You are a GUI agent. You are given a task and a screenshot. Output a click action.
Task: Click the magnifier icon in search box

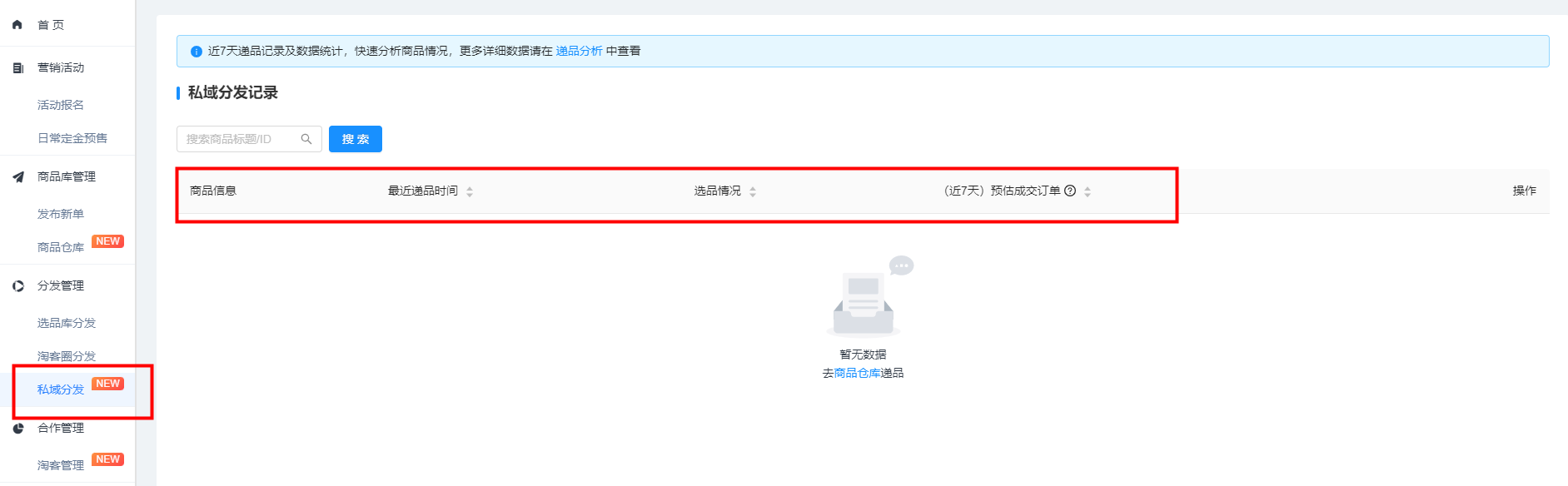[306, 139]
